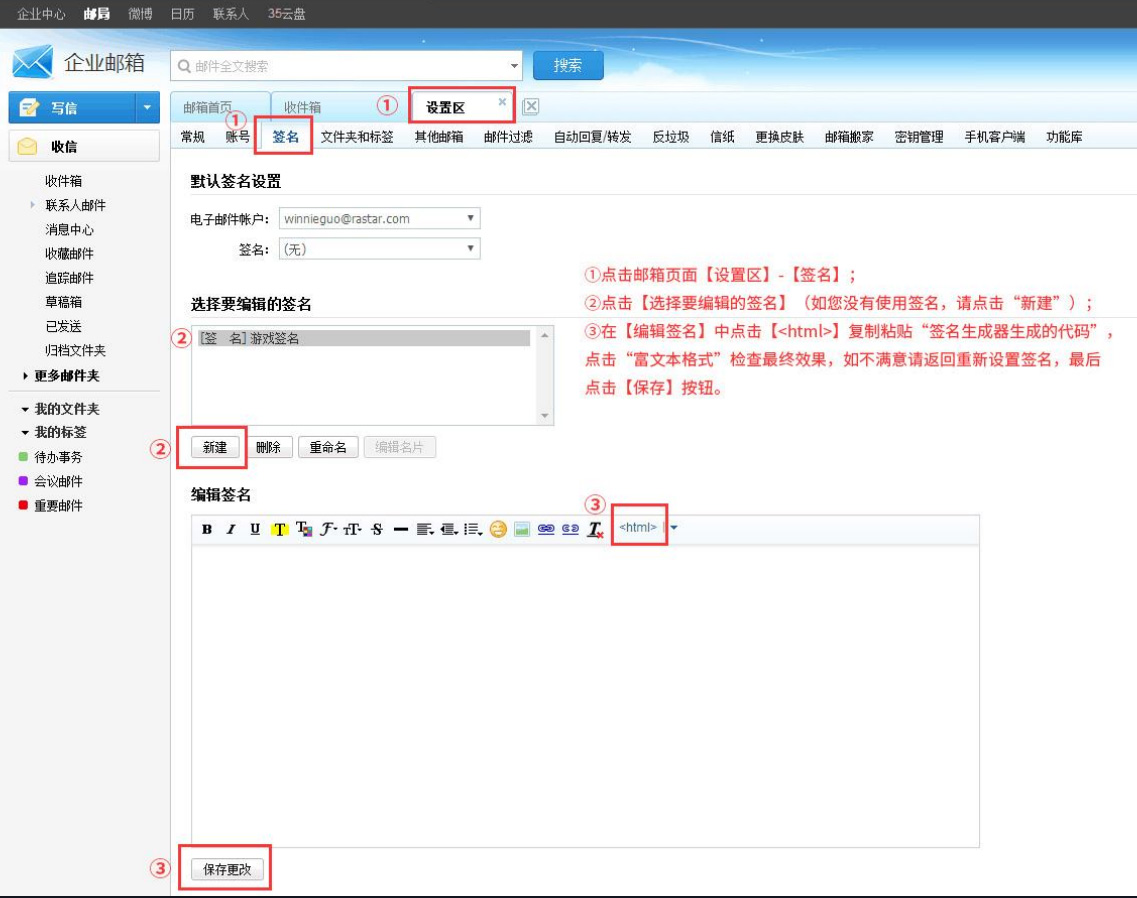
Task: Click the 邮件全文搜索 search field
Action: click(x=340, y=66)
